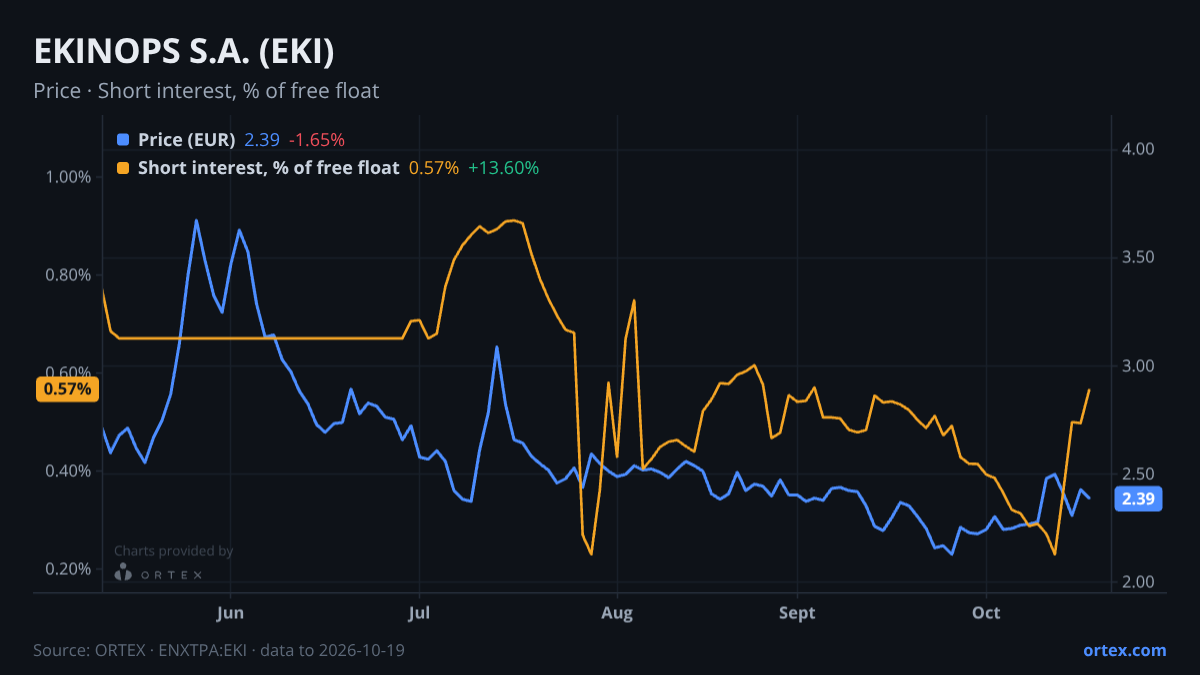Click the 0.80% left axis label
Screen dimensions: 1200x675
(68, 275)
